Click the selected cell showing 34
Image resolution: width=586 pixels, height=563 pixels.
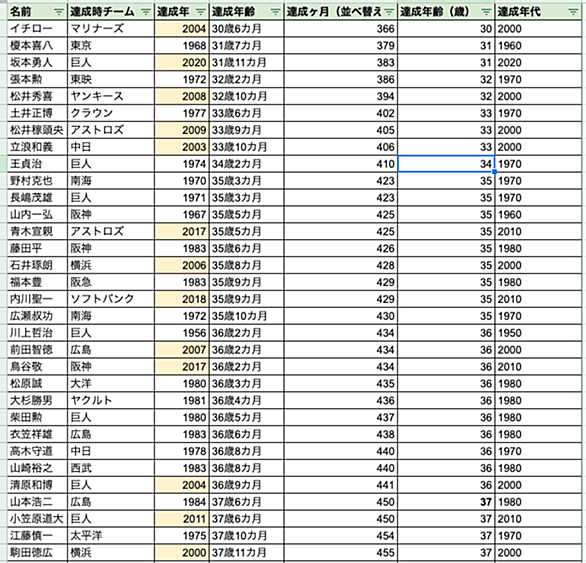coord(446,164)
